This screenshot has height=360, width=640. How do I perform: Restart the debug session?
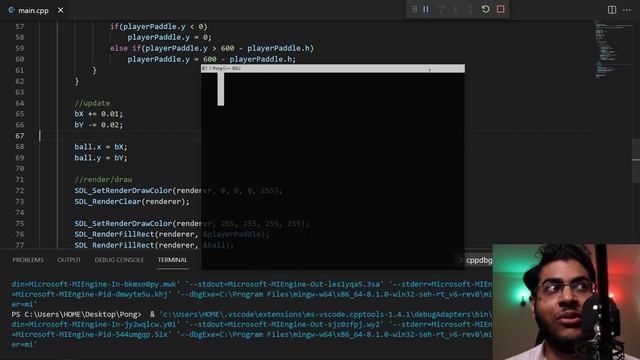[x=485, y=9]
